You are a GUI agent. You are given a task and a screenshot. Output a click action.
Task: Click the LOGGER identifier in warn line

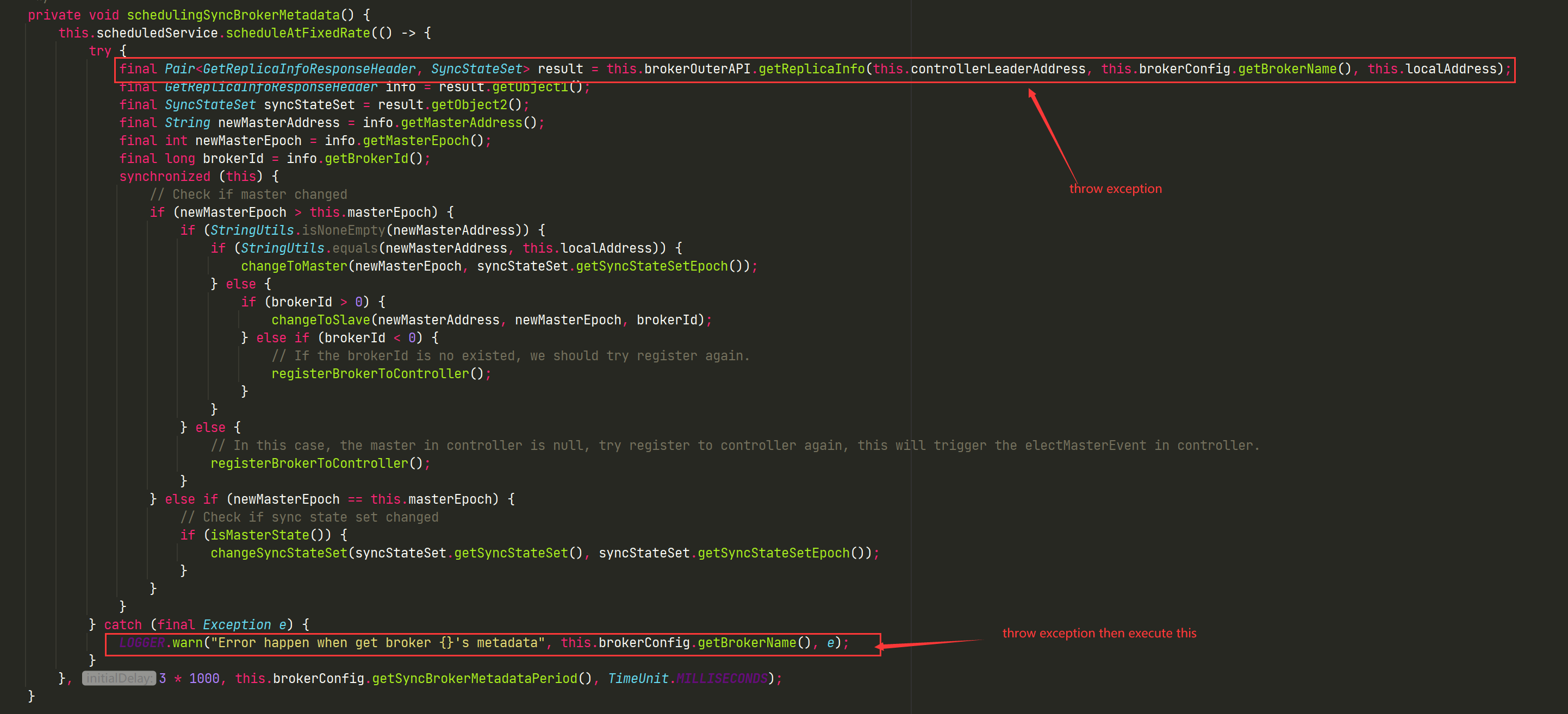pyautogui.click(x=142, y=643)
